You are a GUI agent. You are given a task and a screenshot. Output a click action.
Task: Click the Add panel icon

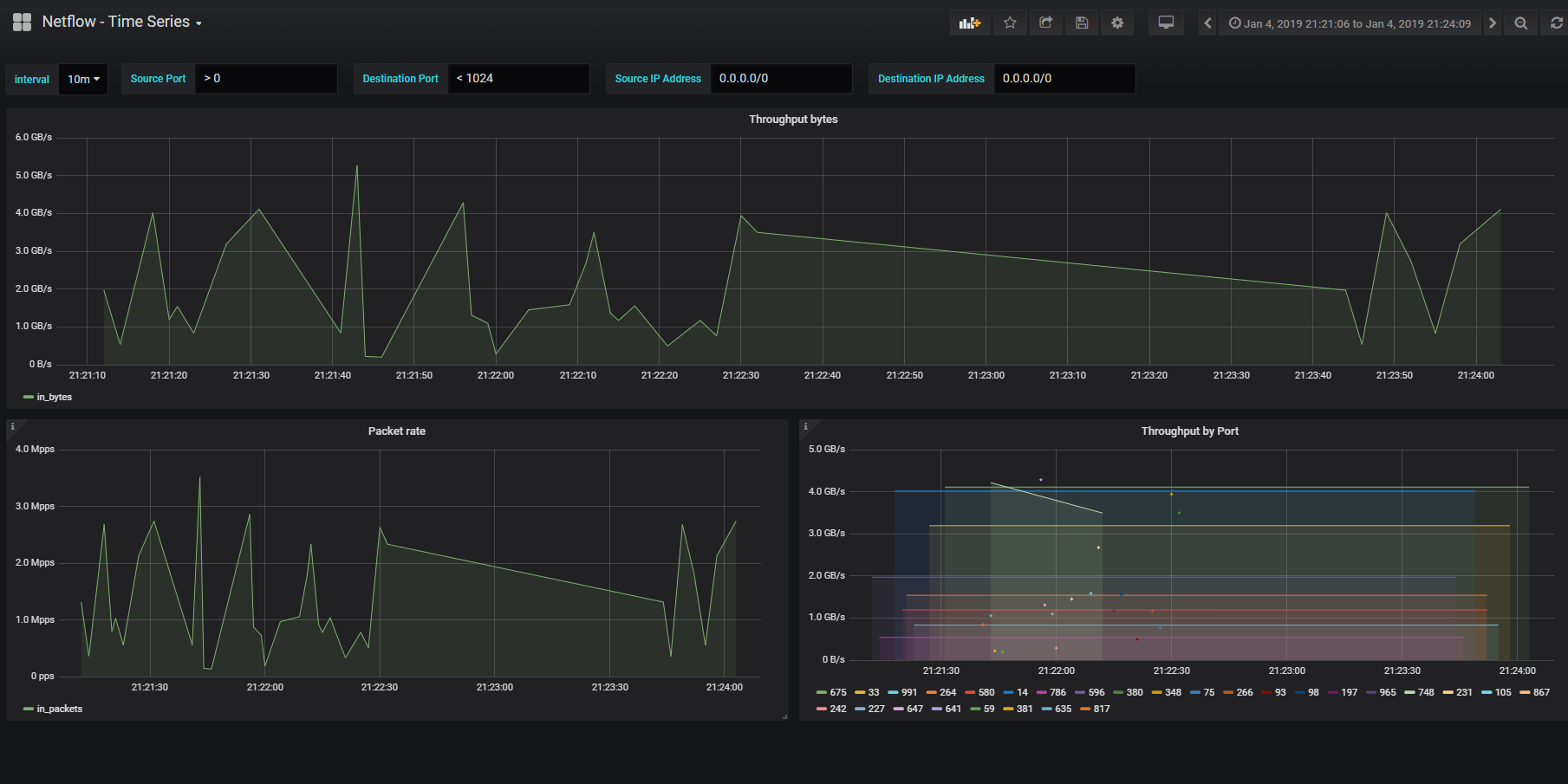pyautogui.click(x=969, y=23)
